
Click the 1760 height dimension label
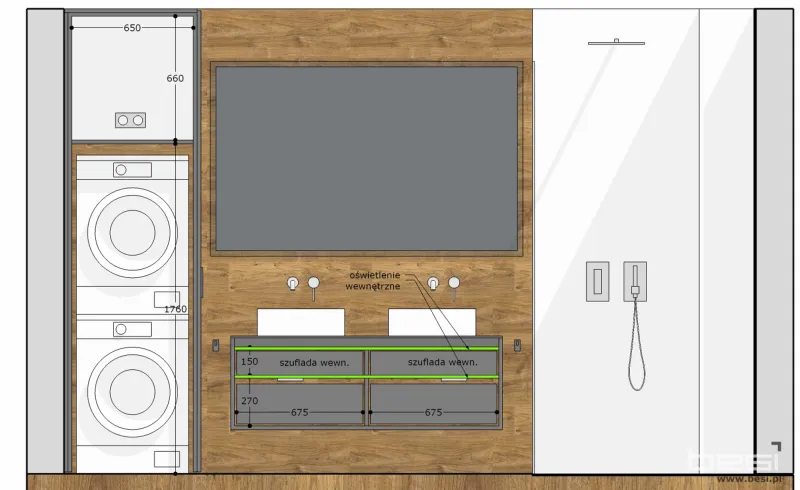pos(176,309)
